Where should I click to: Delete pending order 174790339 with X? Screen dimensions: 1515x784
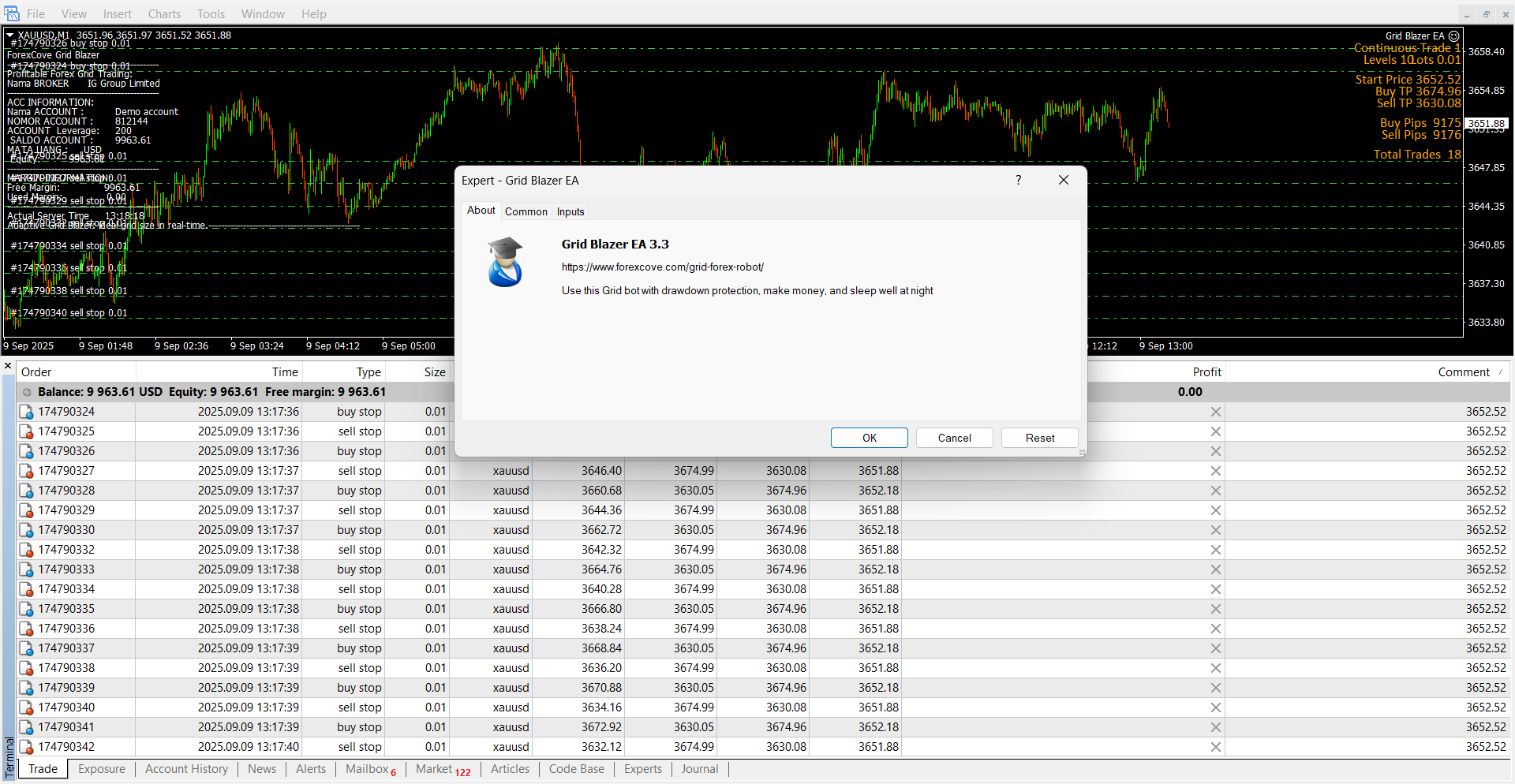point(1216,688)
